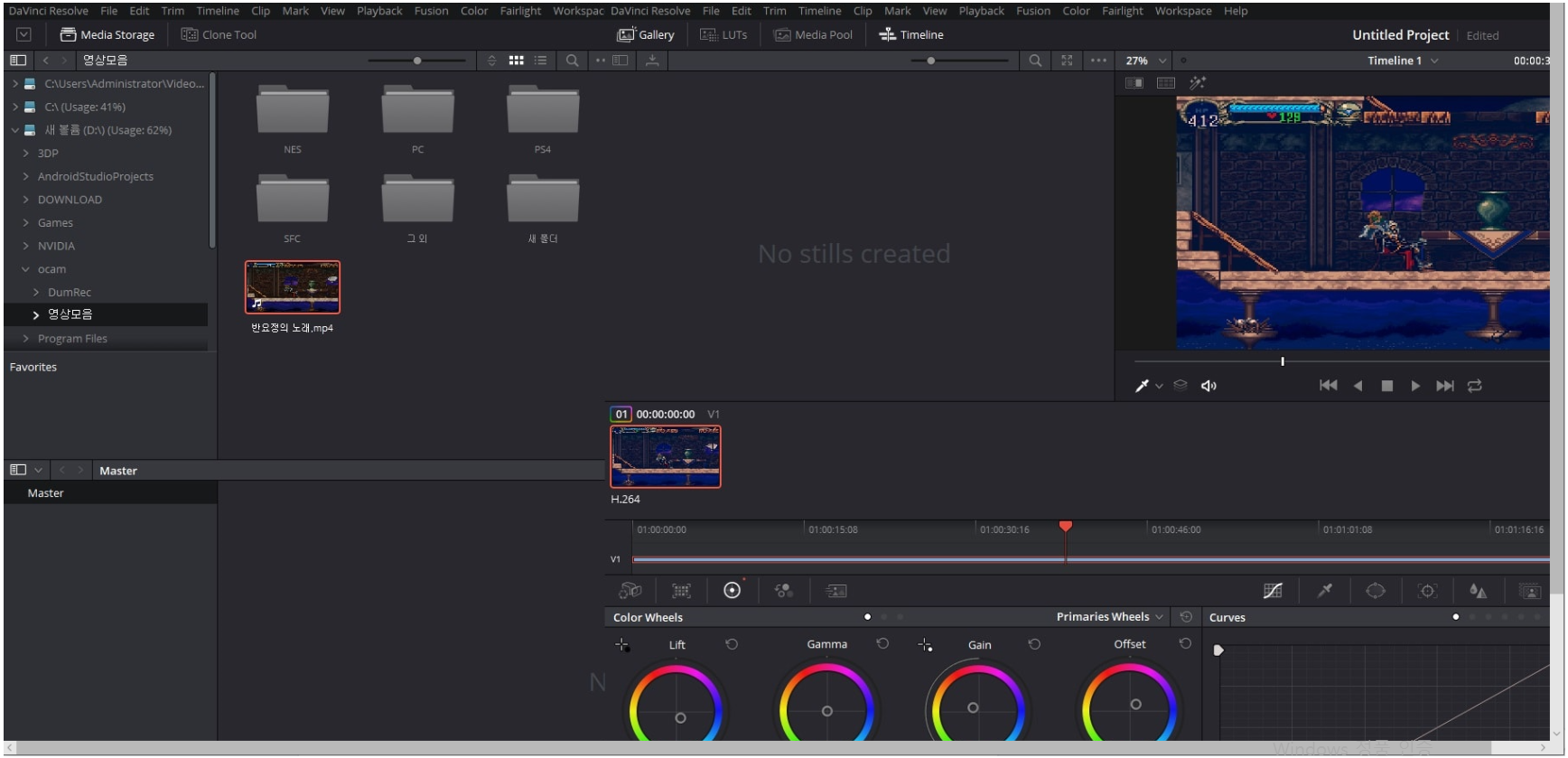Open the Primaries Wheels mode dropdown
Image resolution: width=1568 pixels, height=758 pixels.
1110,617
